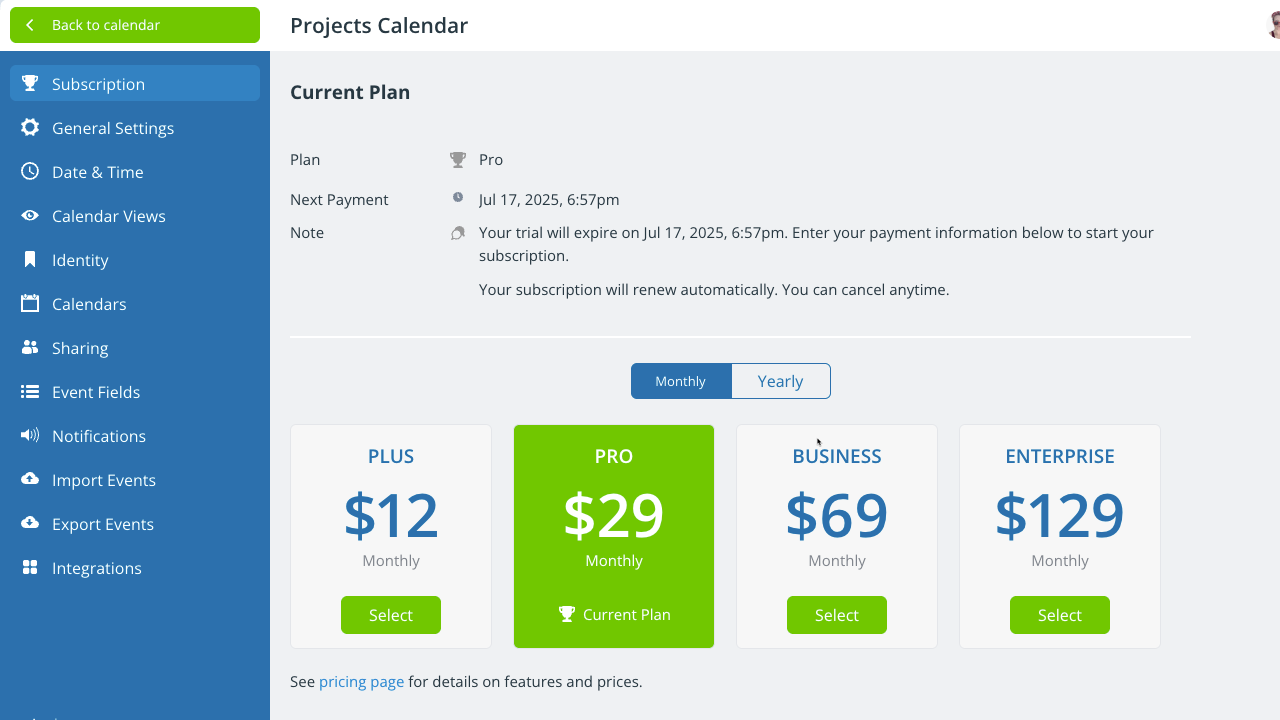Click the grid icon for Integrations
Viewport: 1280px width, 720px height.
pyautogui.click(x=30, y=568)
